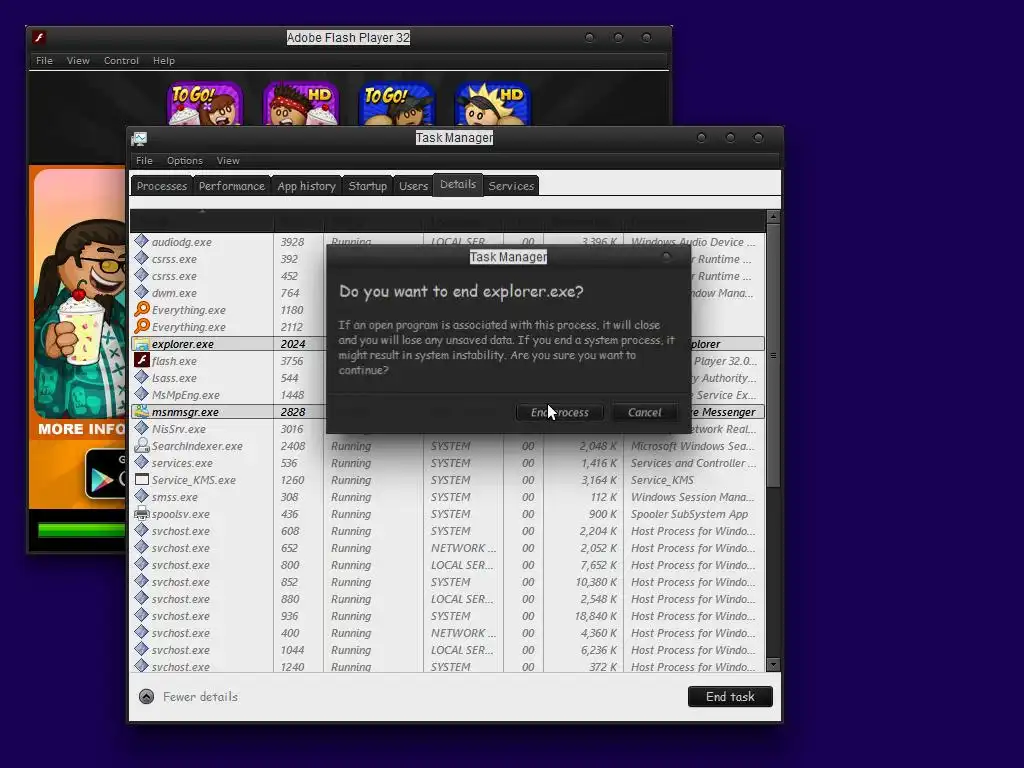This screenshot has height=768, width=1024.
Task: Click the msnmsgr.exe messenger icon
Action: [141, 411]
